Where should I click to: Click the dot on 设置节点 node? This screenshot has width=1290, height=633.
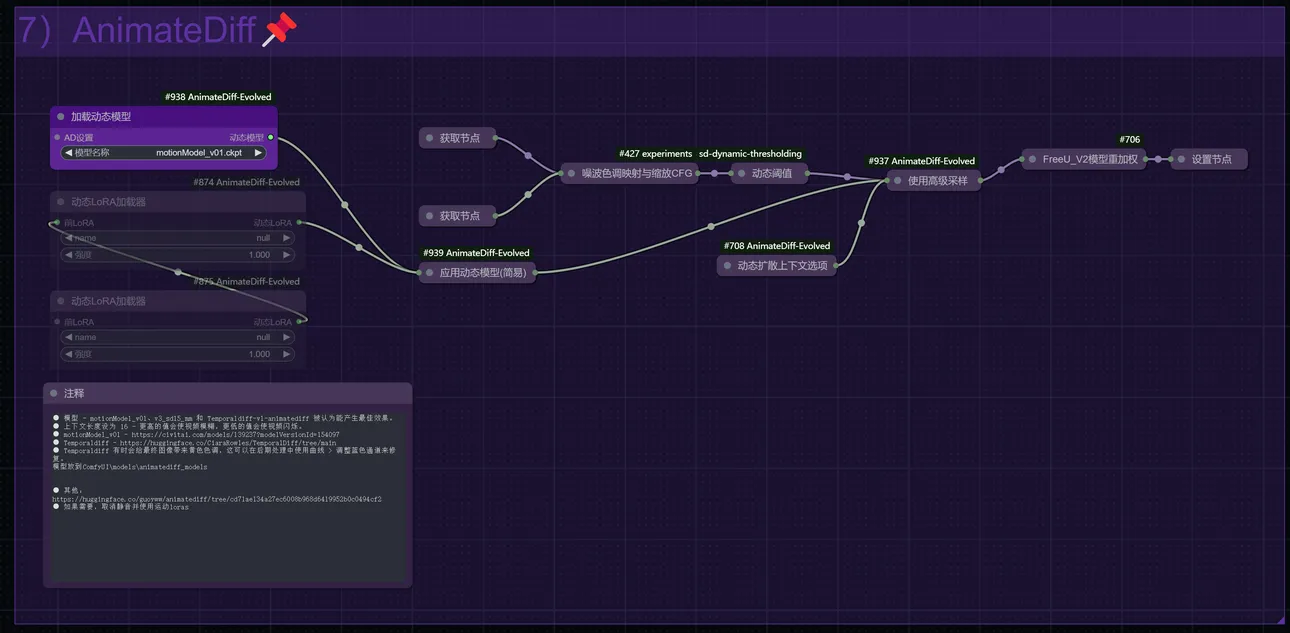(x=1181, y=159)
